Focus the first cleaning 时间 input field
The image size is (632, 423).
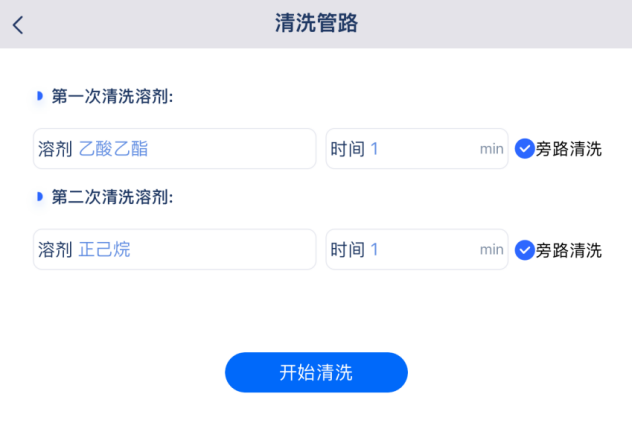417,148
